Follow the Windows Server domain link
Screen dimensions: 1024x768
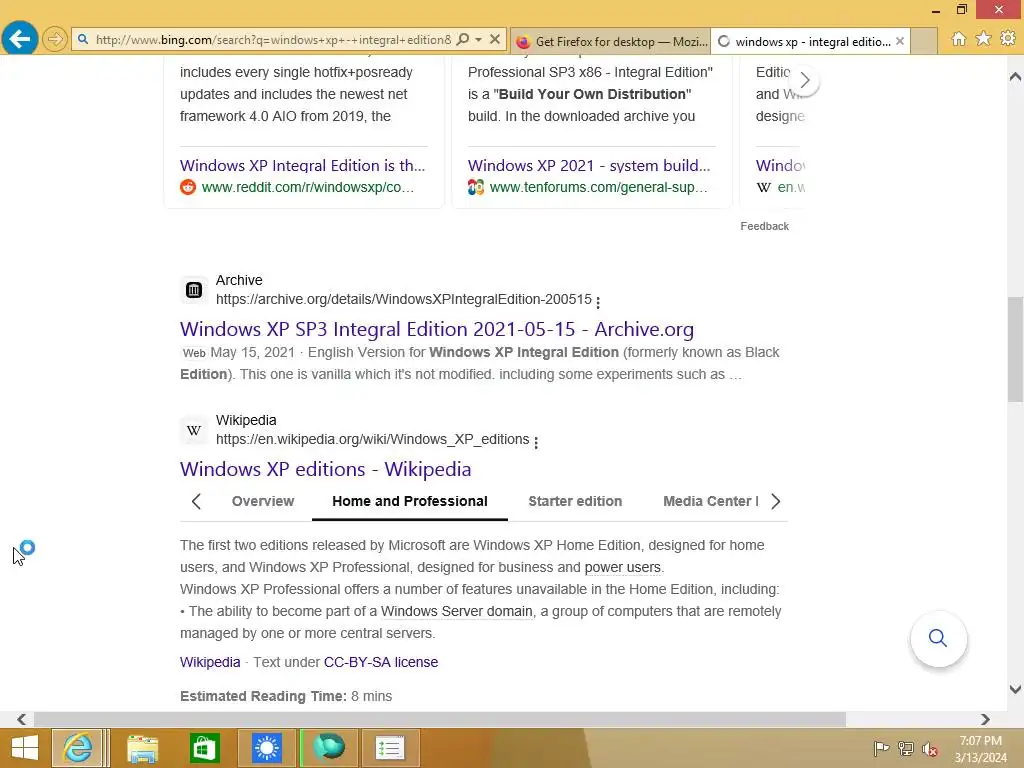point(456,611)
